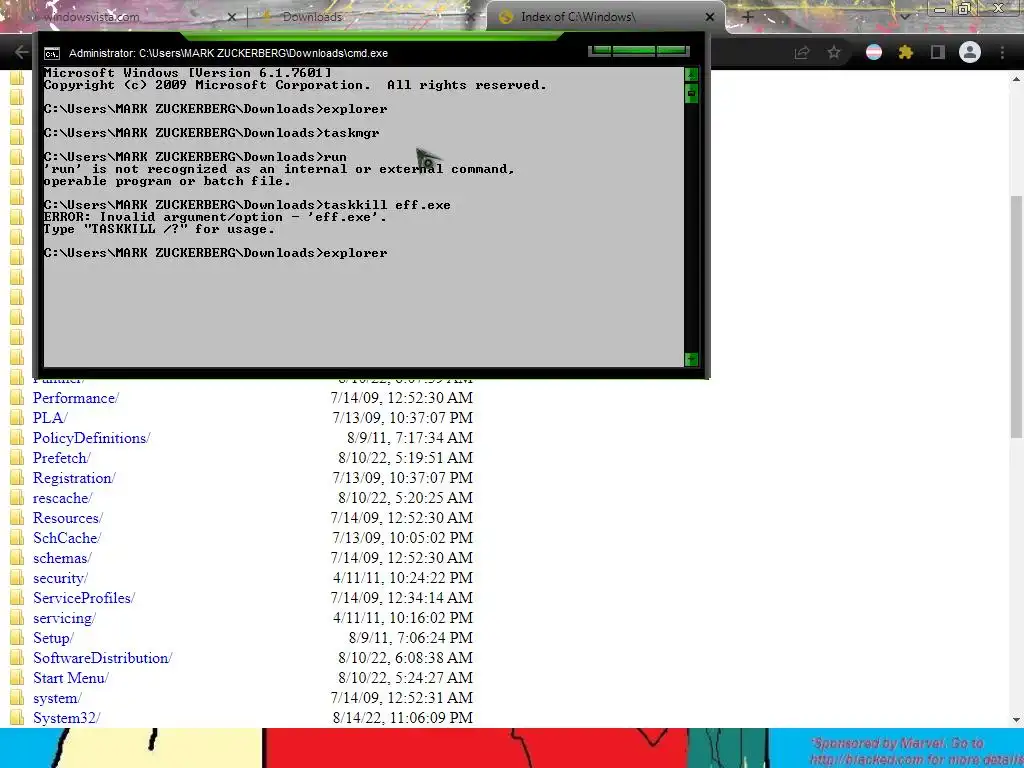Viewport: 1024px width, 768px height.
Task: Click the cmd window scrollbar thumb
Action: tap(692, 93)
